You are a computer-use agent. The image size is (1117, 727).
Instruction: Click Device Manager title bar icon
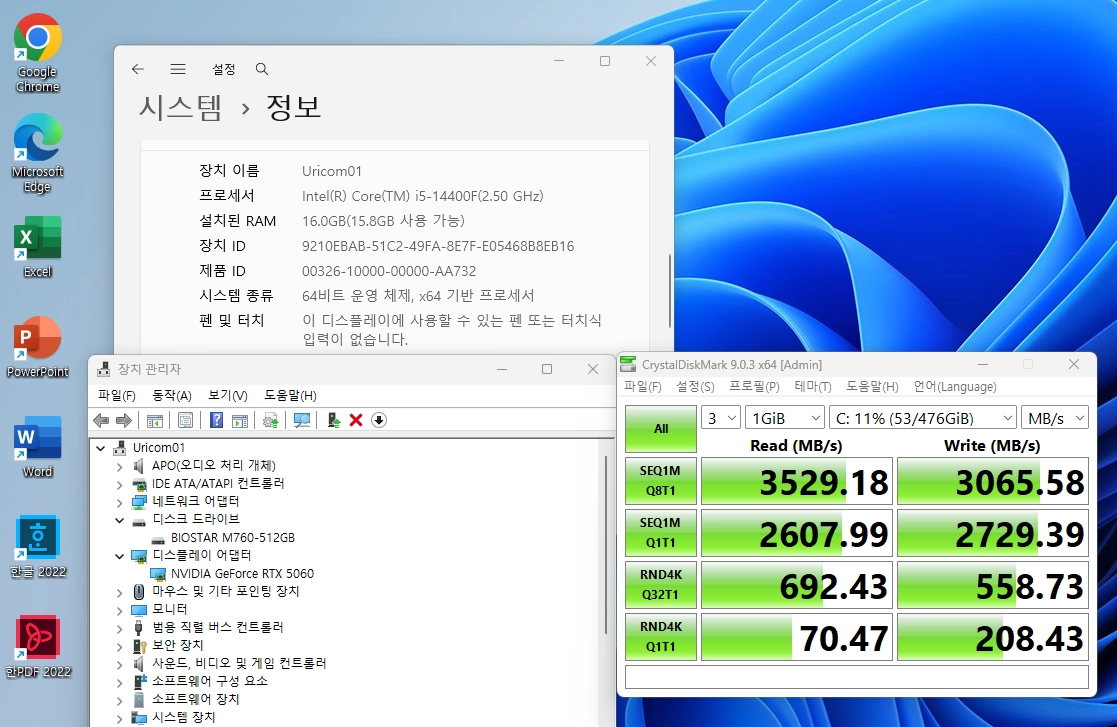point(104,369)
